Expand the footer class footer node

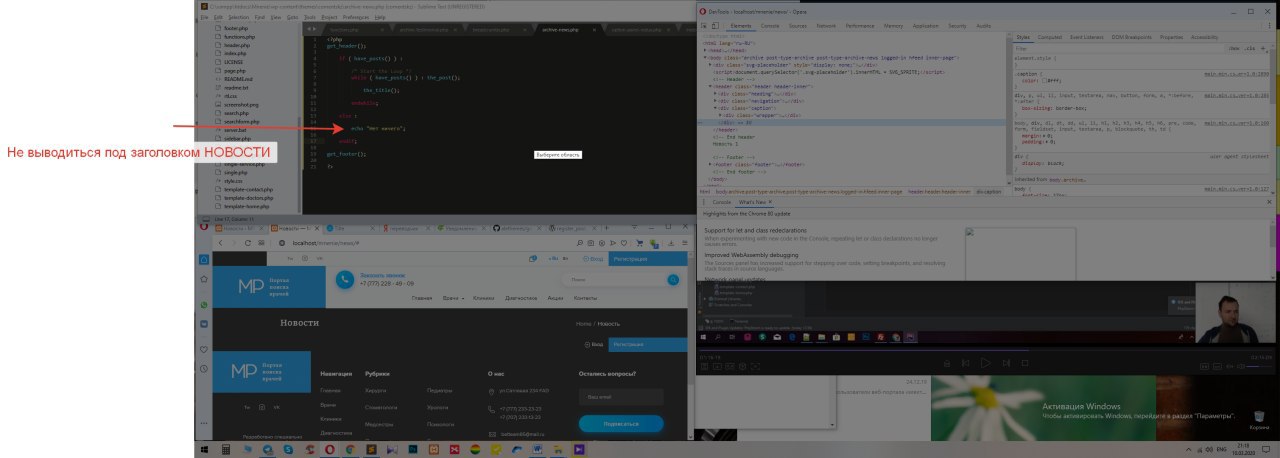point(710,164)
